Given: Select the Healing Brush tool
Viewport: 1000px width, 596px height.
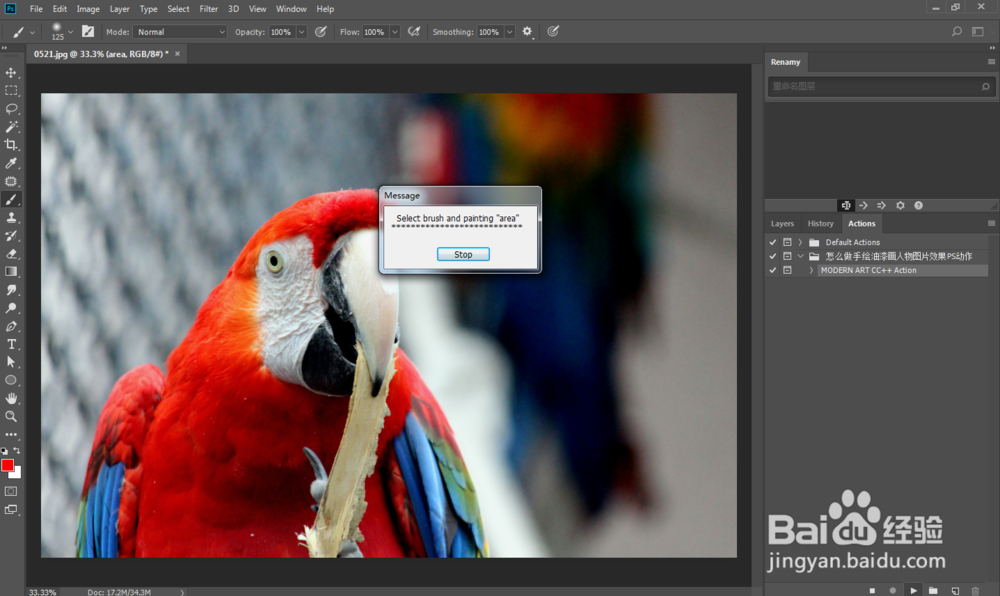Looking at the screenshot, I should (11, 181).
